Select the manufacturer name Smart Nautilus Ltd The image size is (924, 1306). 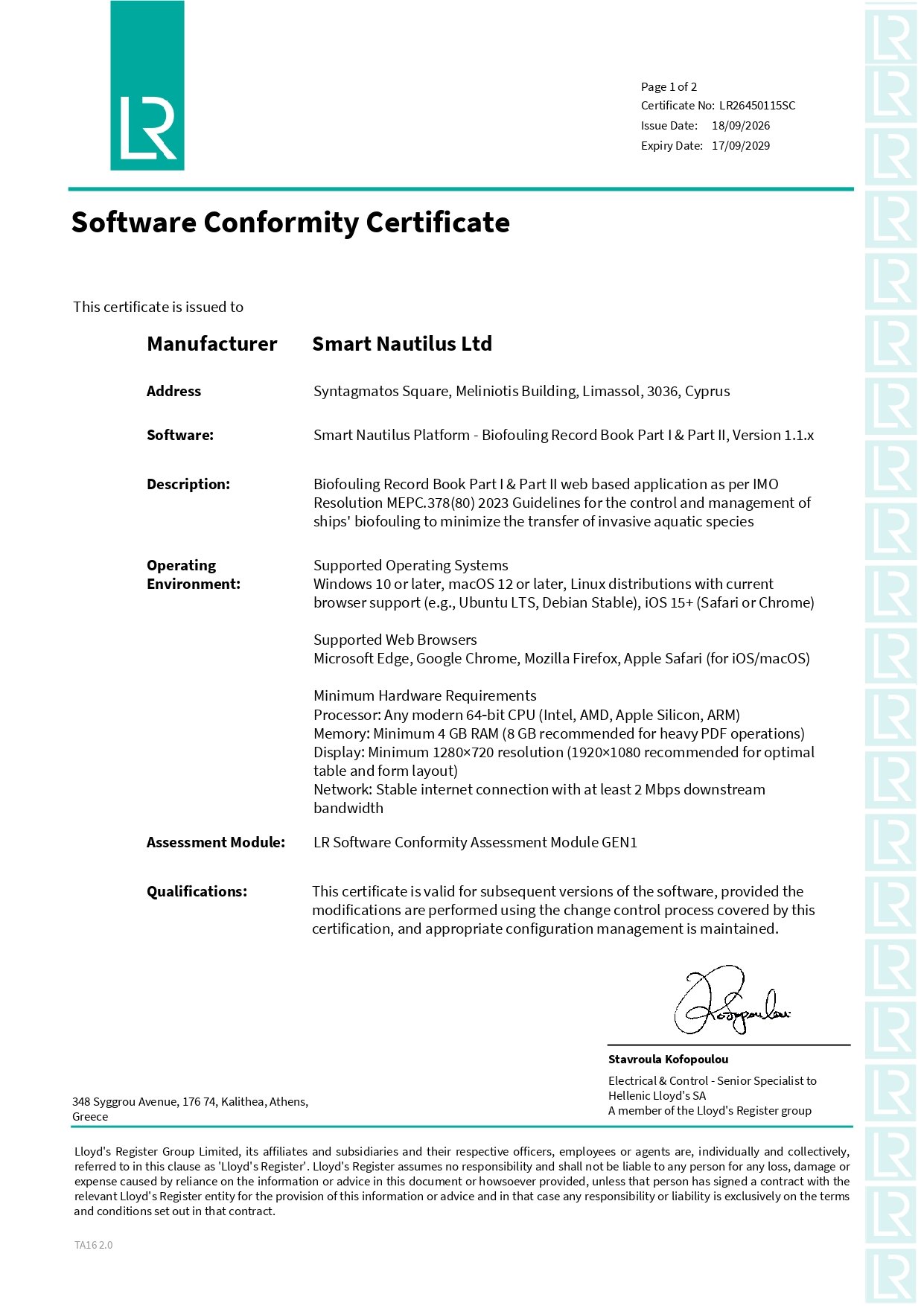pyautogui.click(x=402, y=343)
